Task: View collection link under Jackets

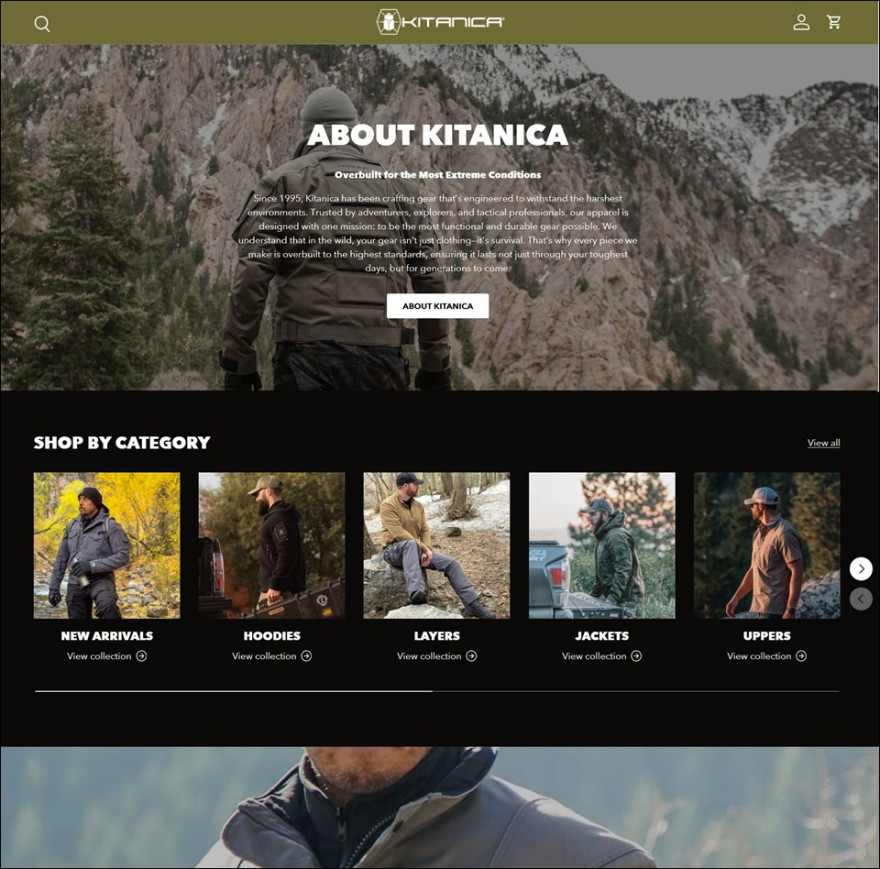Action: tap(602, 656)
